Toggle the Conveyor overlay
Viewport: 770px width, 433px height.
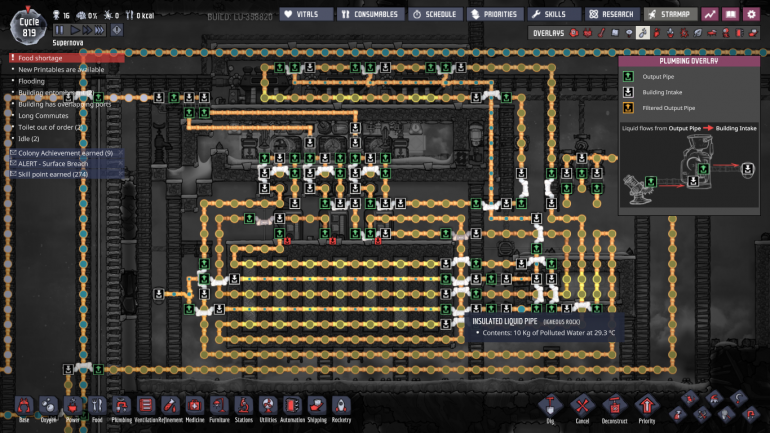coord(753,33)
